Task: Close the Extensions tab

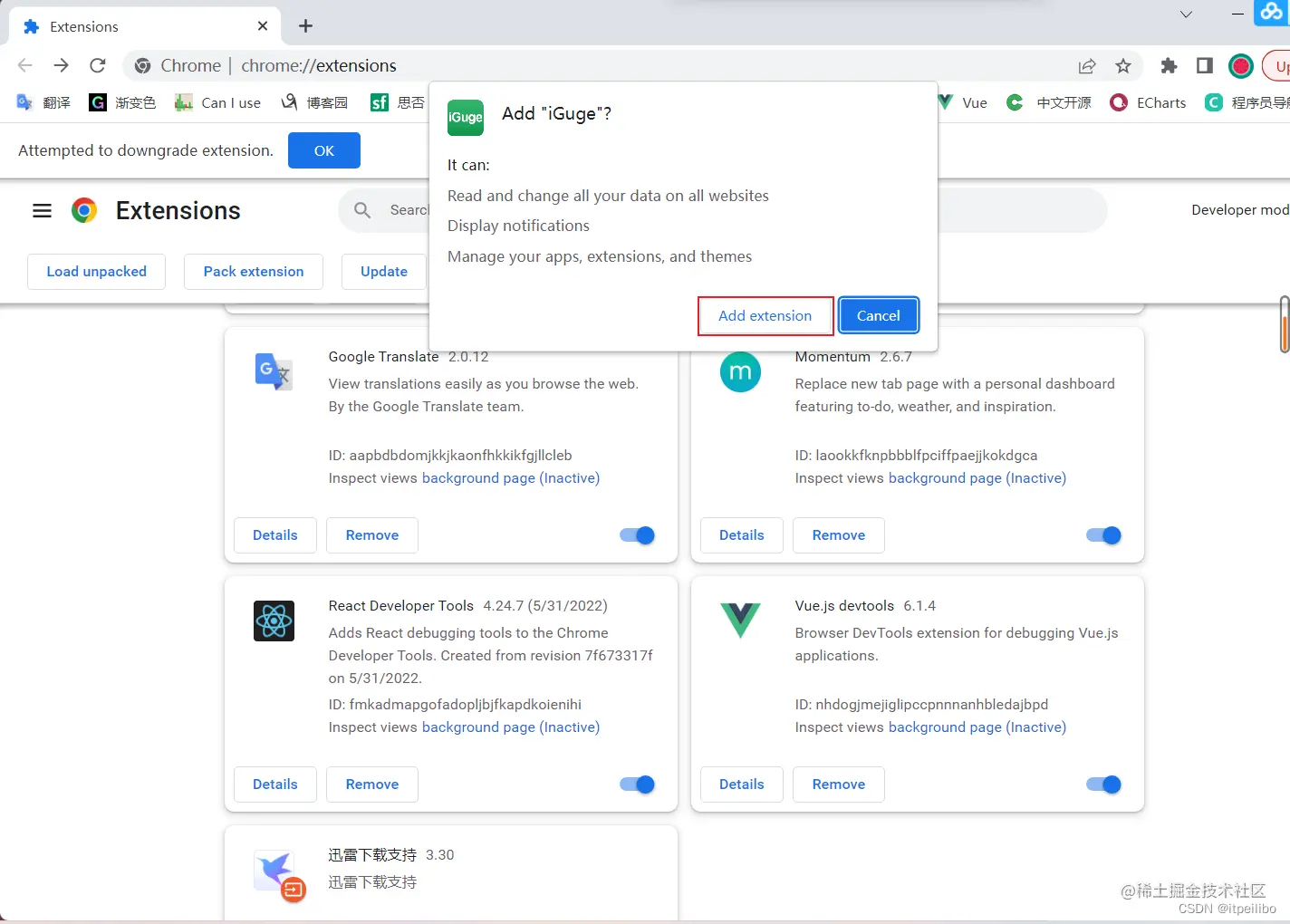Action: (x=263, y=26)
